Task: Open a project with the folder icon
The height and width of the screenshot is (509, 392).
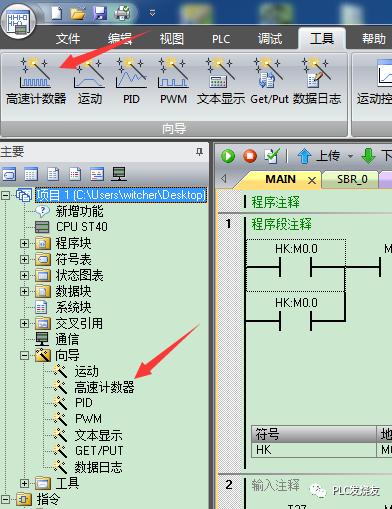Action: coord(78,14)
